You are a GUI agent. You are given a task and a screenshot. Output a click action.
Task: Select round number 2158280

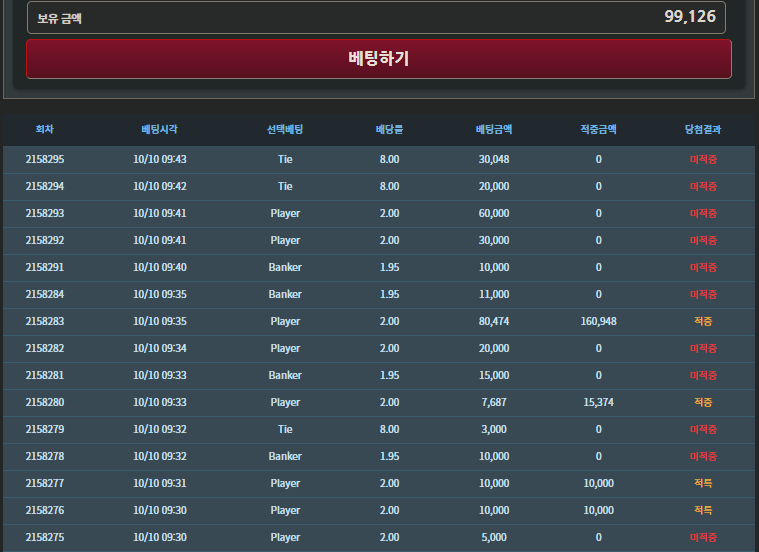click(45, 402)
